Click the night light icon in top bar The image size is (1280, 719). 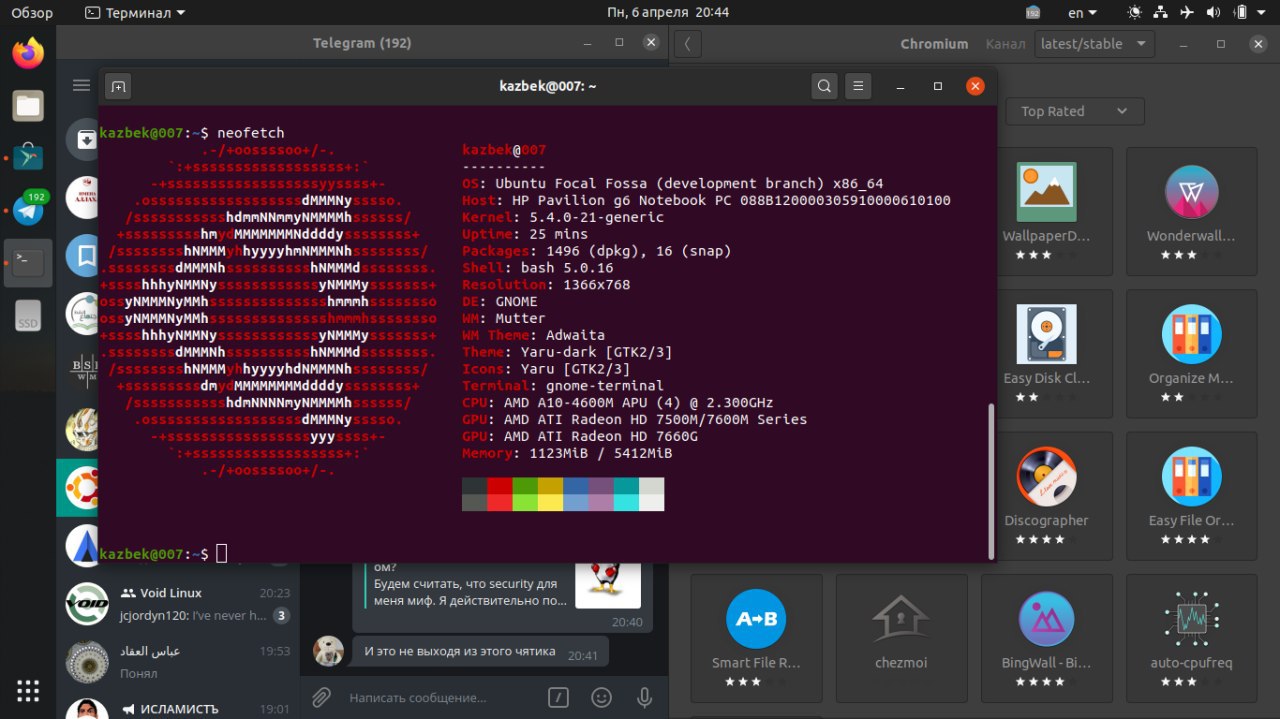pos(1134,13)
